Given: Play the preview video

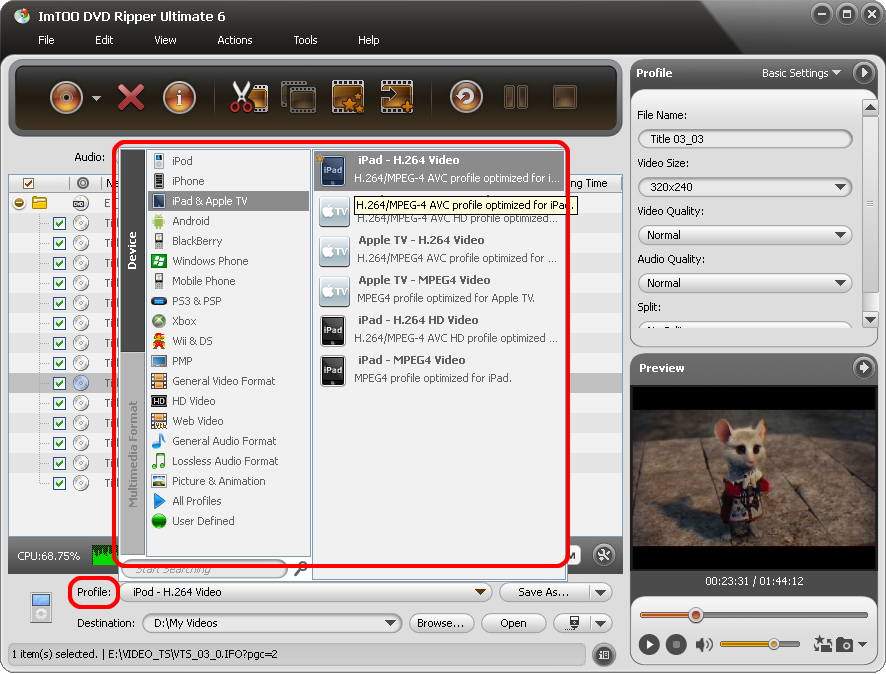Looking at the screenshot, I should click(x=649, y=644).
